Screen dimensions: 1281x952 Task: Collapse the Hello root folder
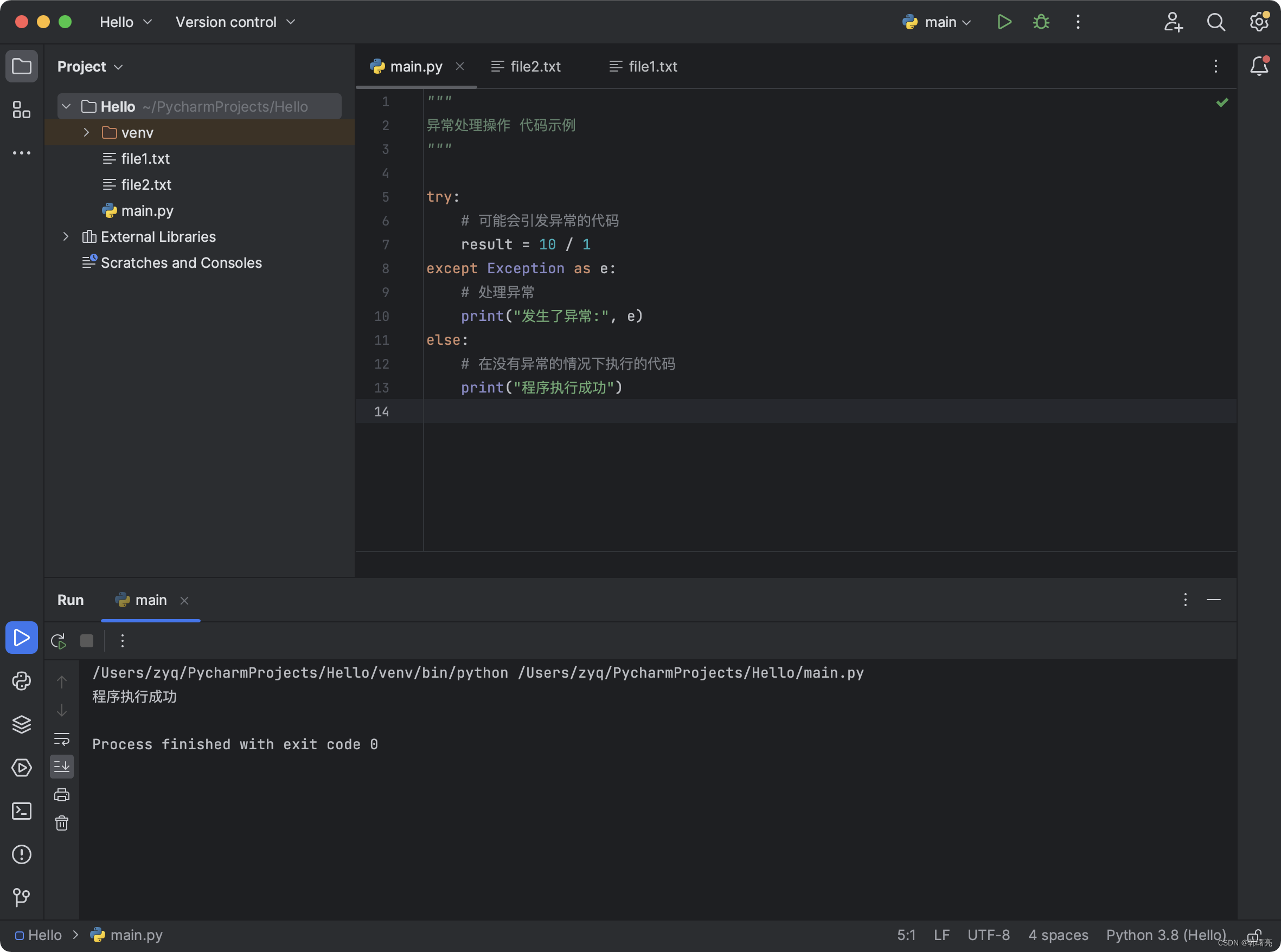pyautogui.click(x=66, y=107)
